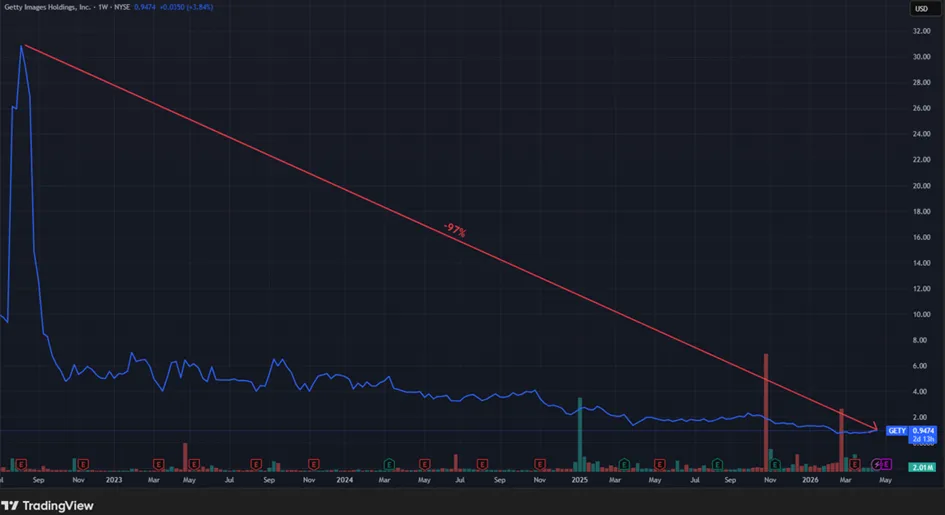Screen dimensions: 945x515
Task: Click the 1W interval in the chart legend
Action: [x=103, y=7]
